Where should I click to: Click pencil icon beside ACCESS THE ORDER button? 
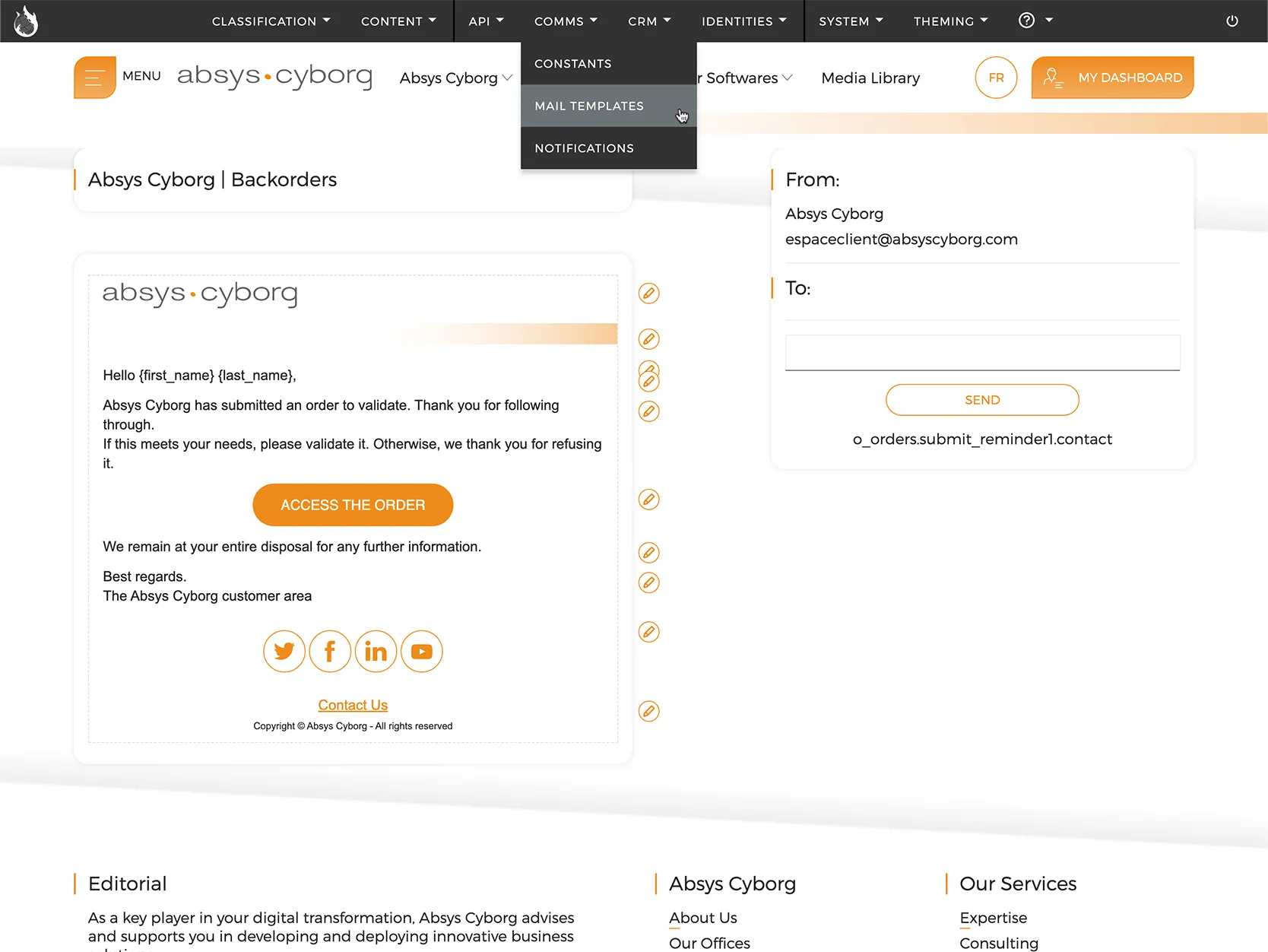click(x=648, y=500)
